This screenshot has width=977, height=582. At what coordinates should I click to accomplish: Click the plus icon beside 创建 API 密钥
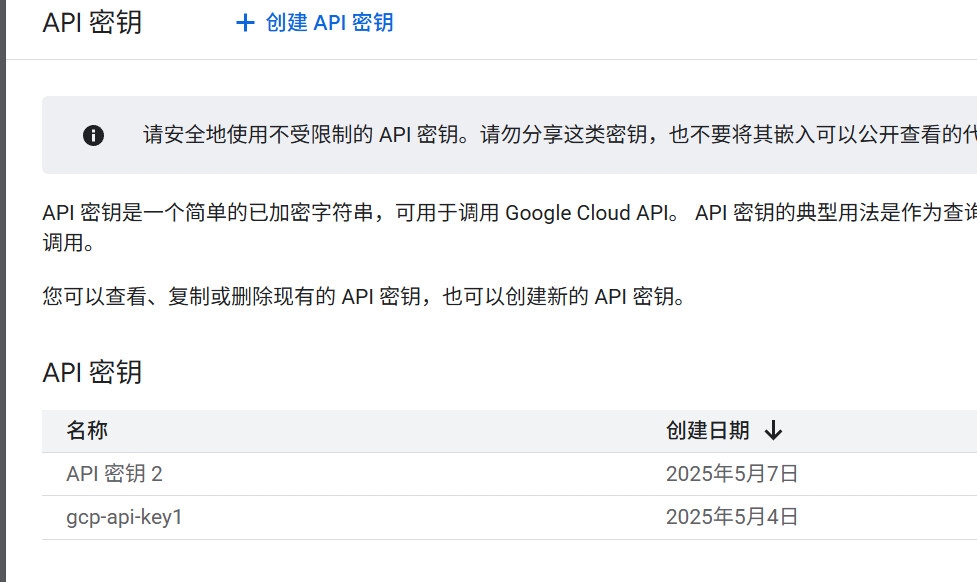point(245,23)
